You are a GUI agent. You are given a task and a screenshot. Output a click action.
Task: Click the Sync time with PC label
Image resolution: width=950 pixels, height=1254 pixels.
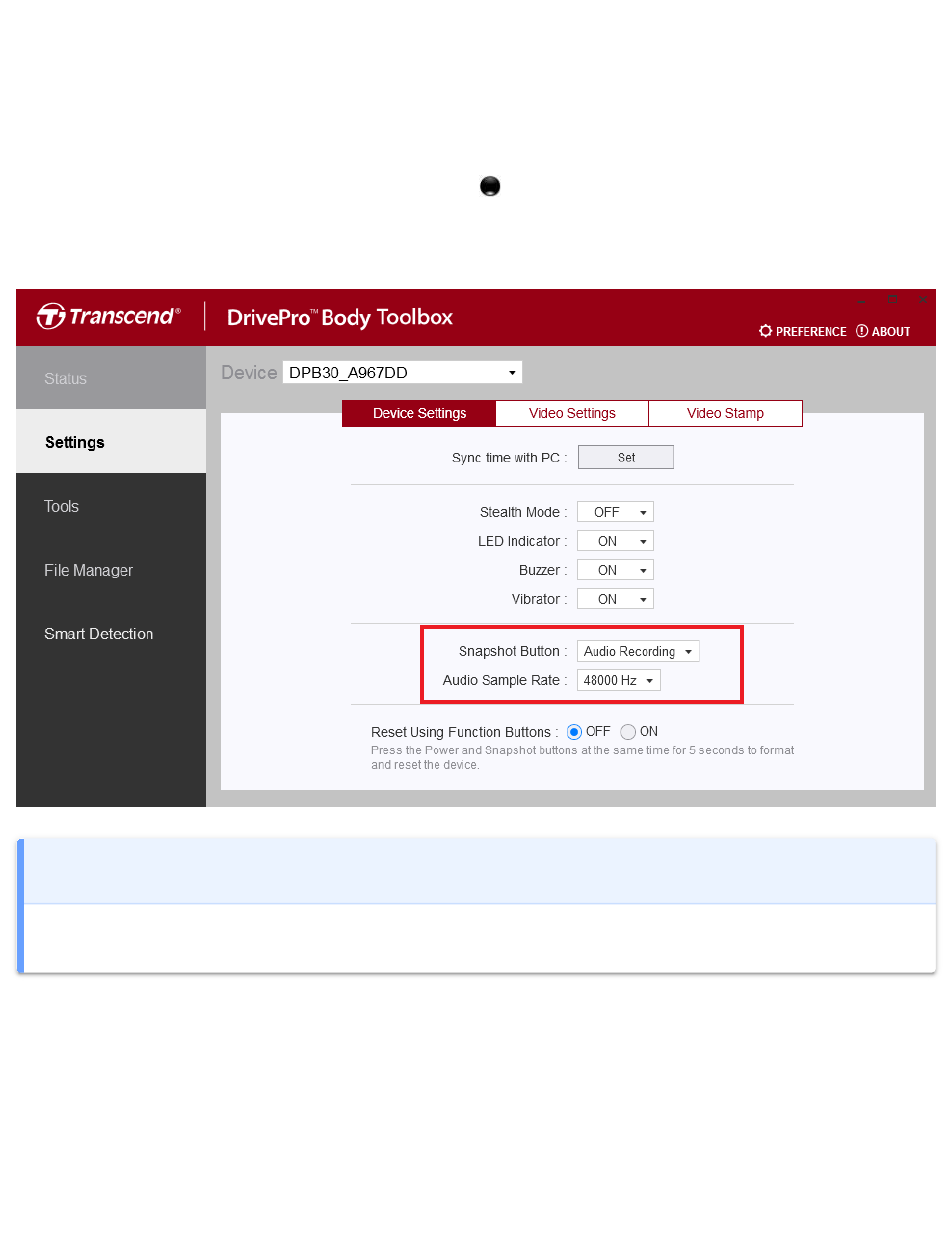(x=510, y=458)
